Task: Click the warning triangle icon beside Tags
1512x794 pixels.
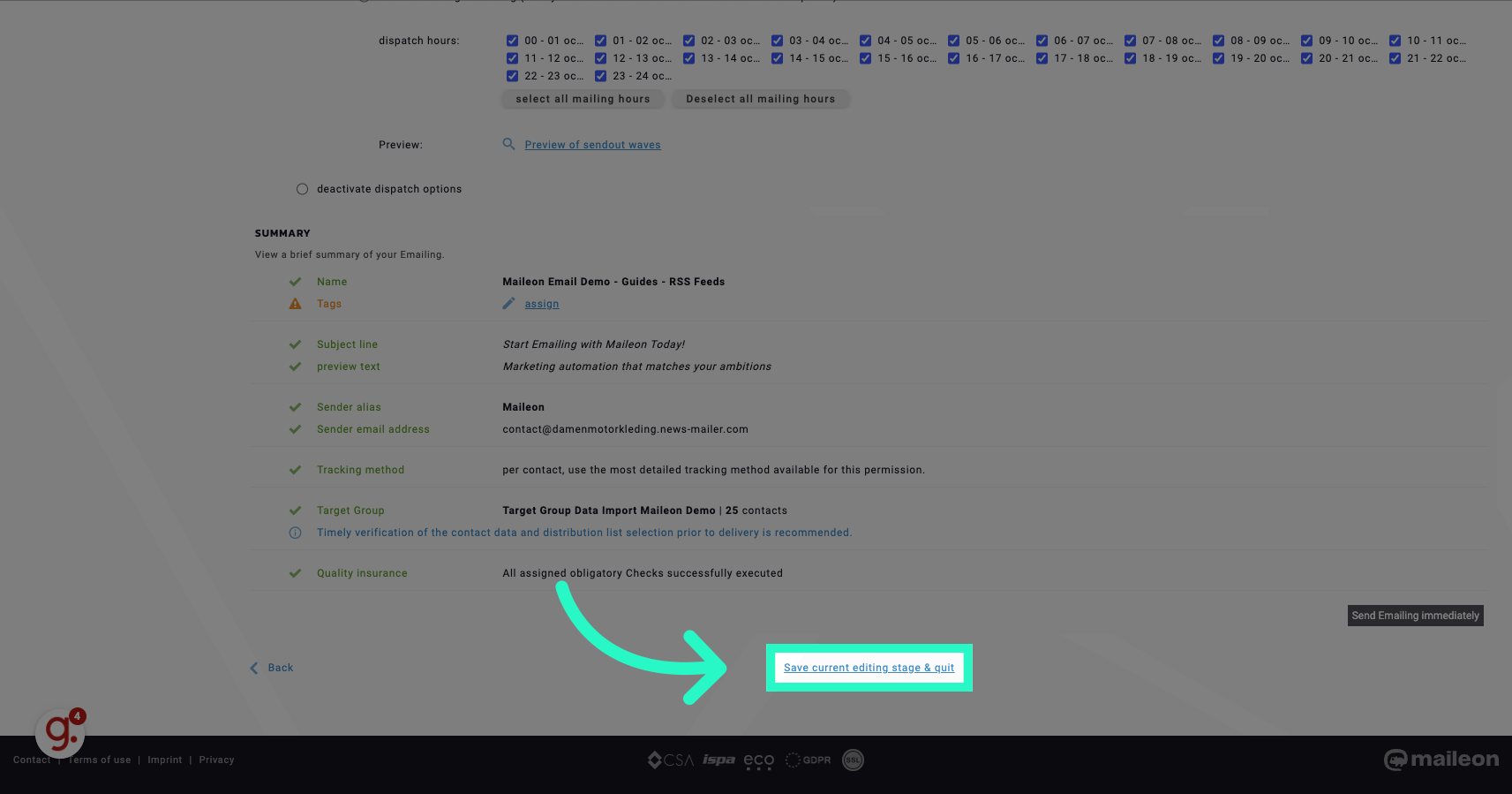Action: point(296,304)
